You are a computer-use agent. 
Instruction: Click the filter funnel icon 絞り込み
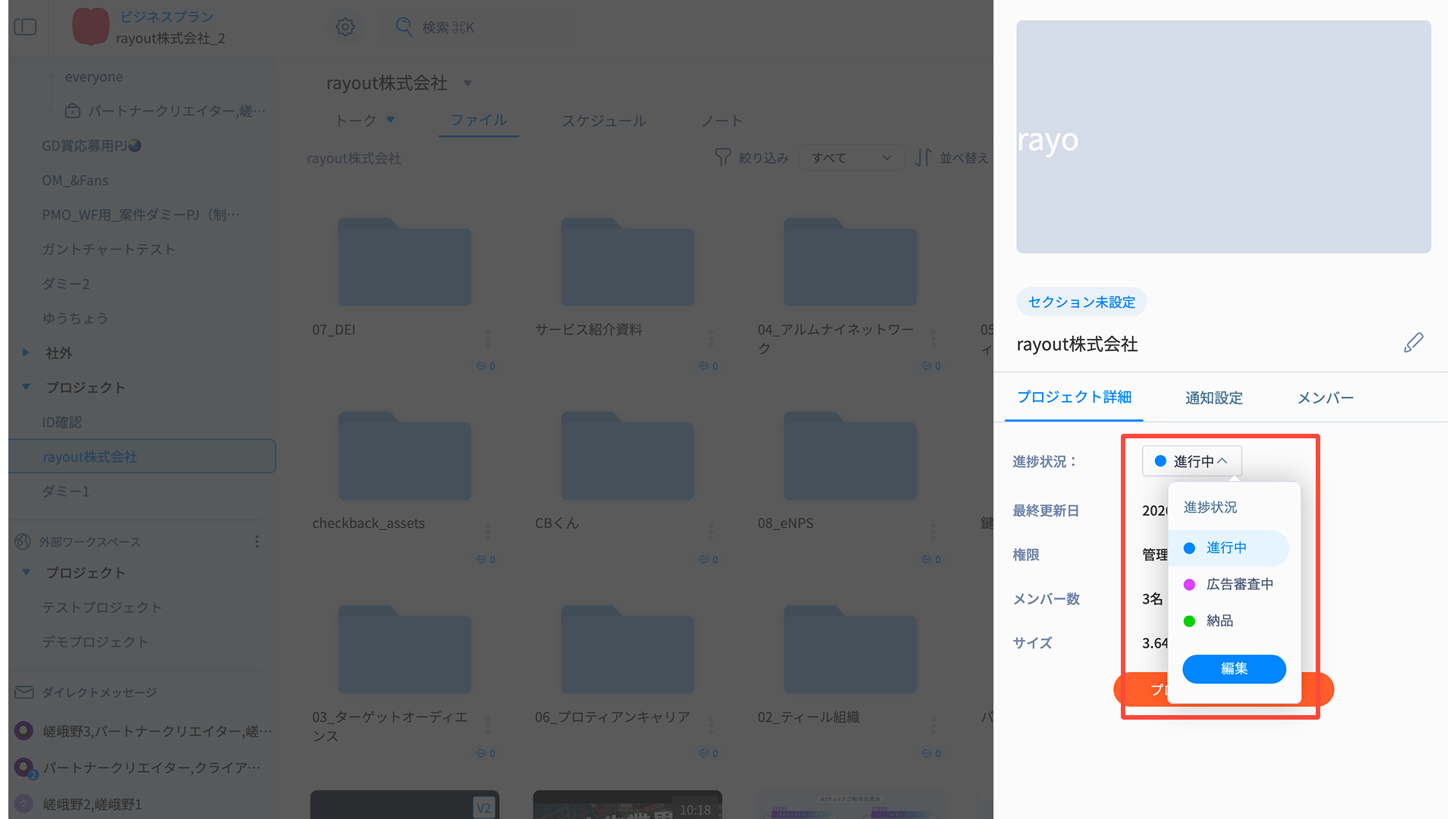[x=723, y=158]
